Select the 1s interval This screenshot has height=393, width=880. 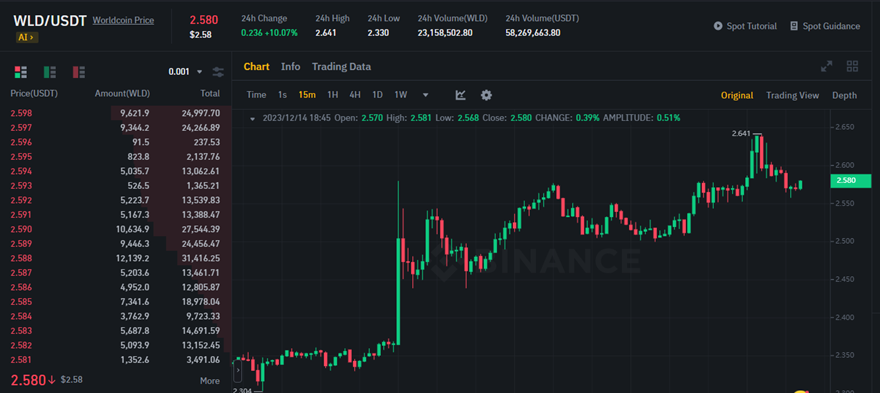point(282,95)
